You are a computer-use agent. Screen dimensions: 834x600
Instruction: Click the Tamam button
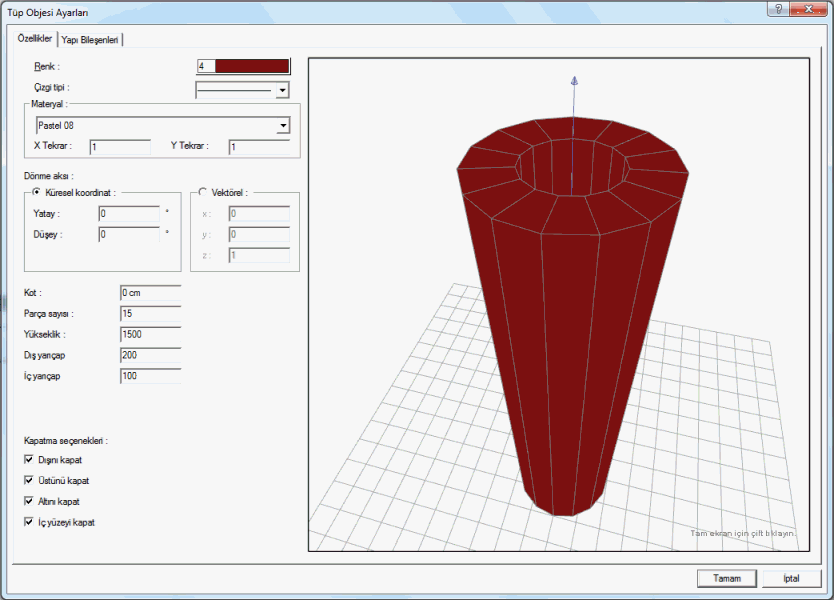tap(727, 578)
